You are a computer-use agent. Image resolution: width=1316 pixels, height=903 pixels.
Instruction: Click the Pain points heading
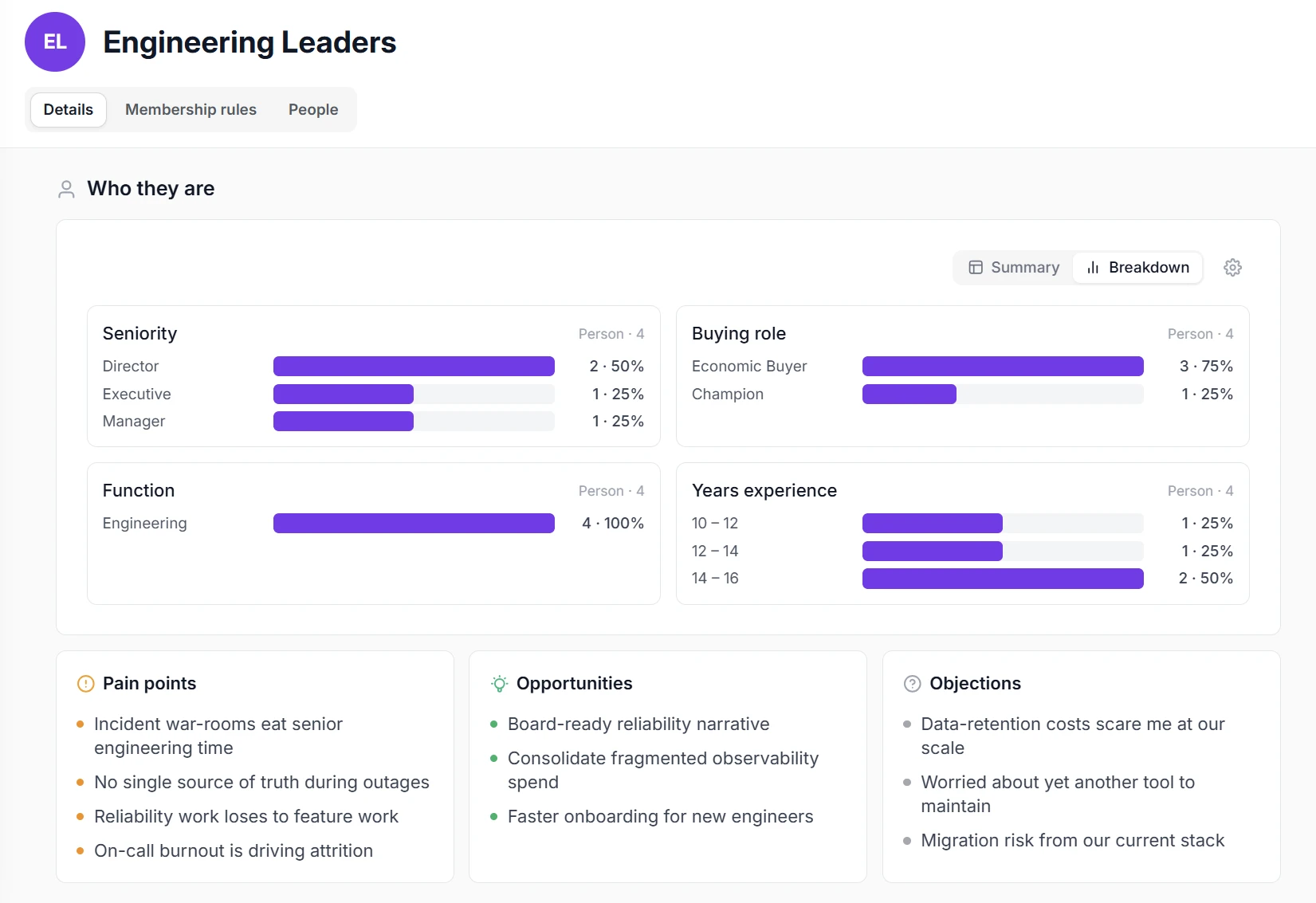point(149,684)
